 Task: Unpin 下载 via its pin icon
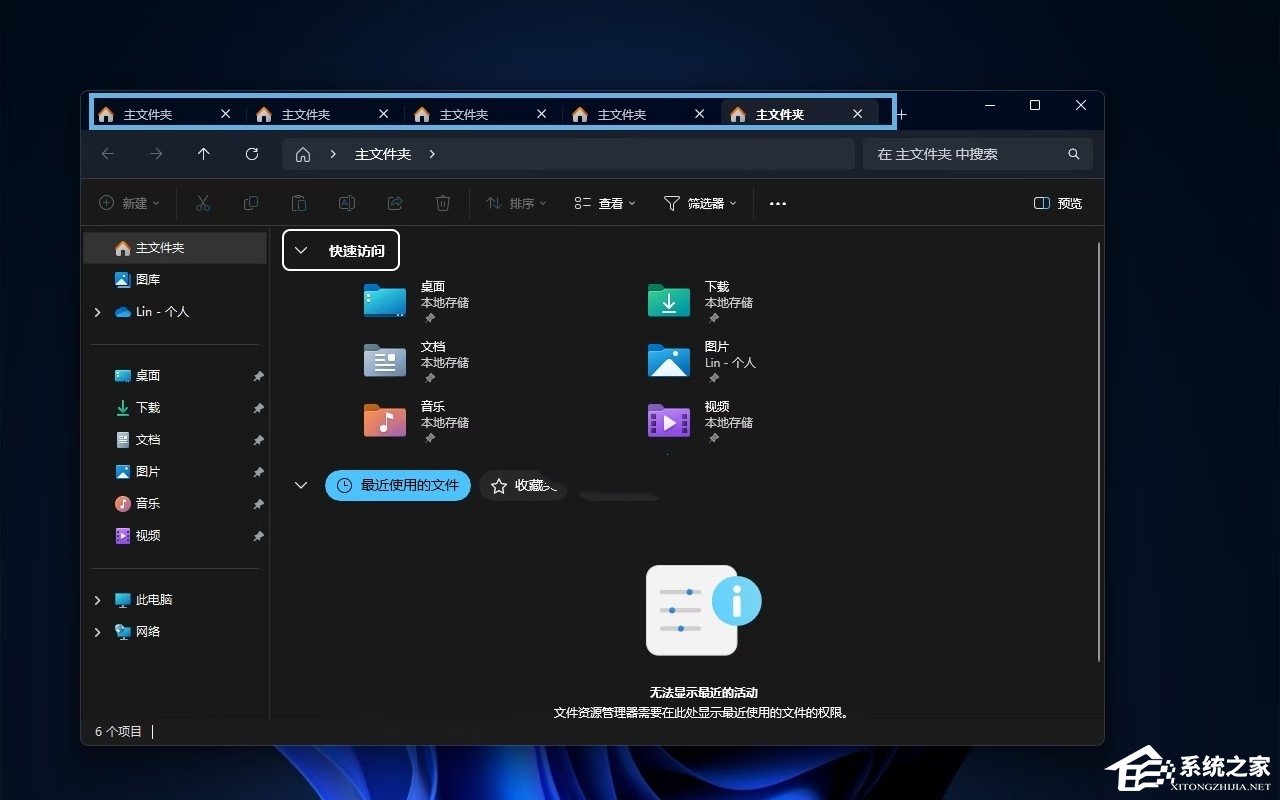(x=258, y=407)
